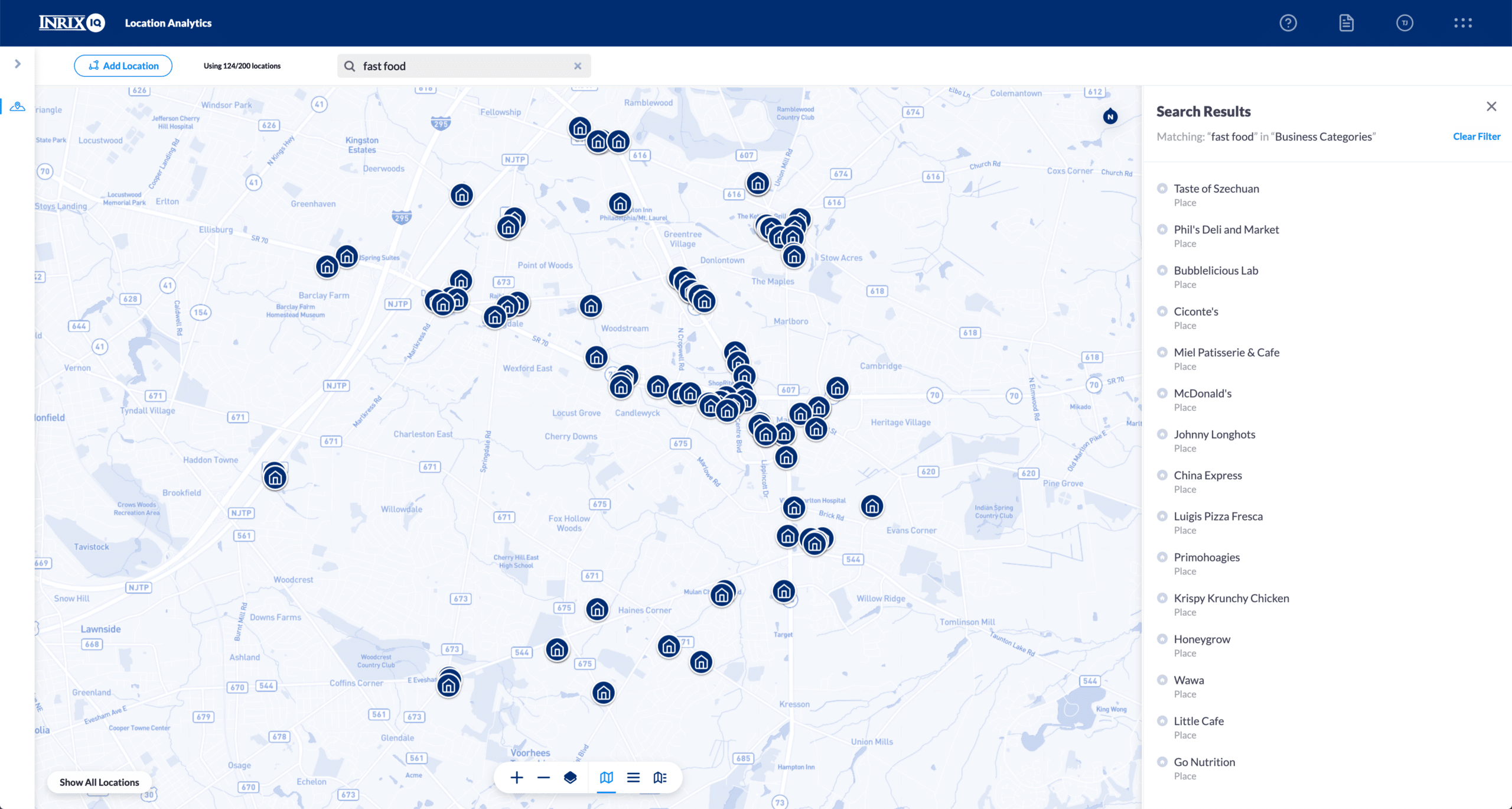The height and width of the screenshot is (809, 1512).
Task: Click the Clear Filter link
Action: (x=1476, y=137)
